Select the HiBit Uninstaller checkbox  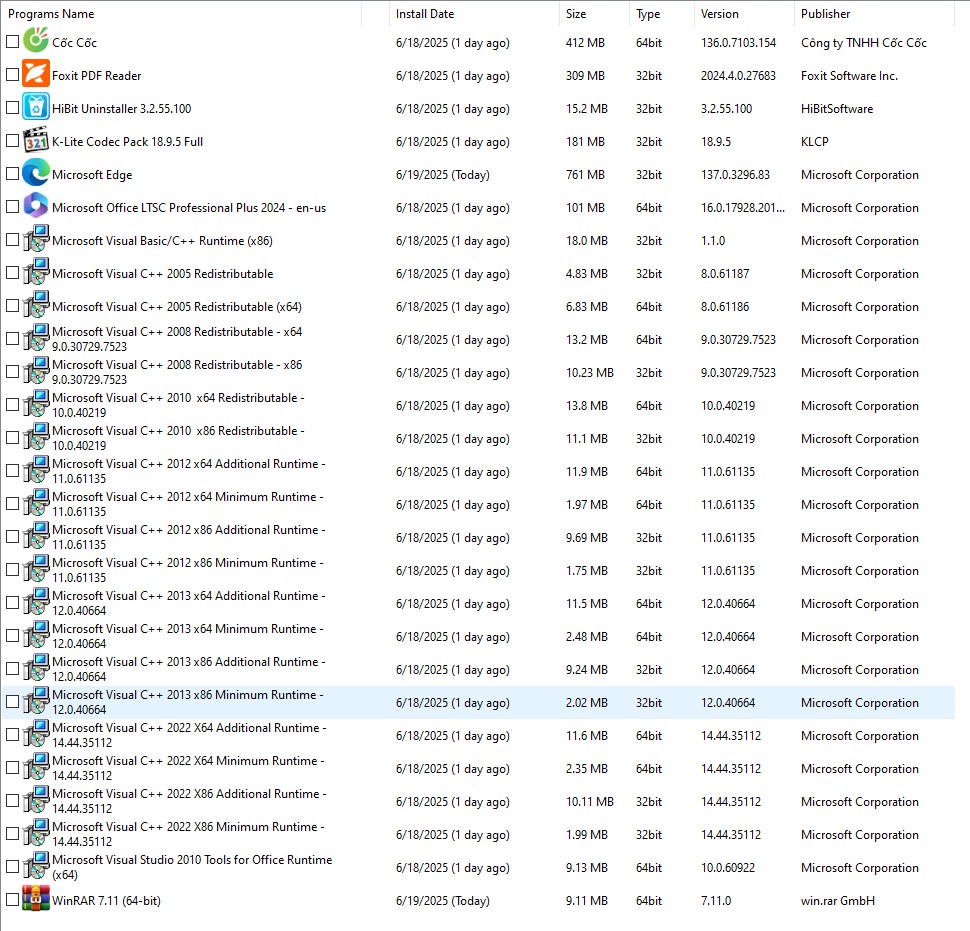pyautogui.click(x=12, y=108)
